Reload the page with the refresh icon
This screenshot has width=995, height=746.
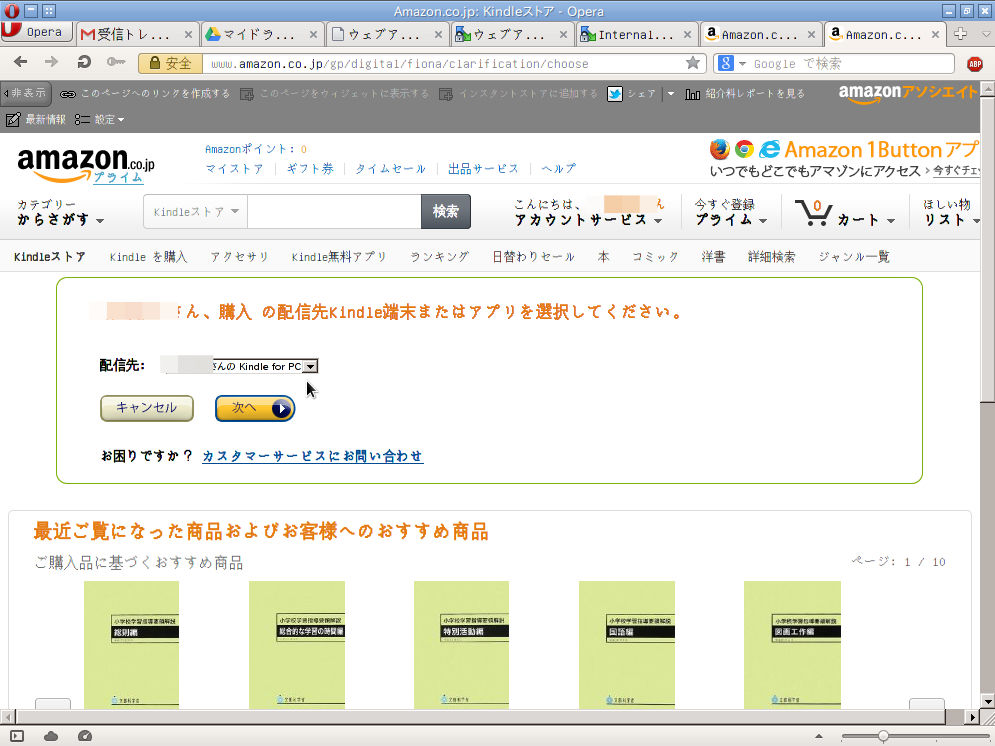tap(84, 62)
